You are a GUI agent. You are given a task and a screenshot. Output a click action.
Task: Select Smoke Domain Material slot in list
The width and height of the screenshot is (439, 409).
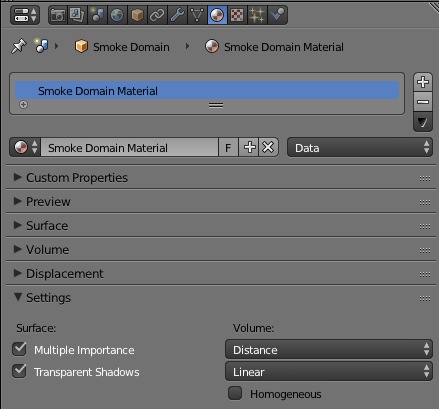pyautogui.click(x=207, y=91)
